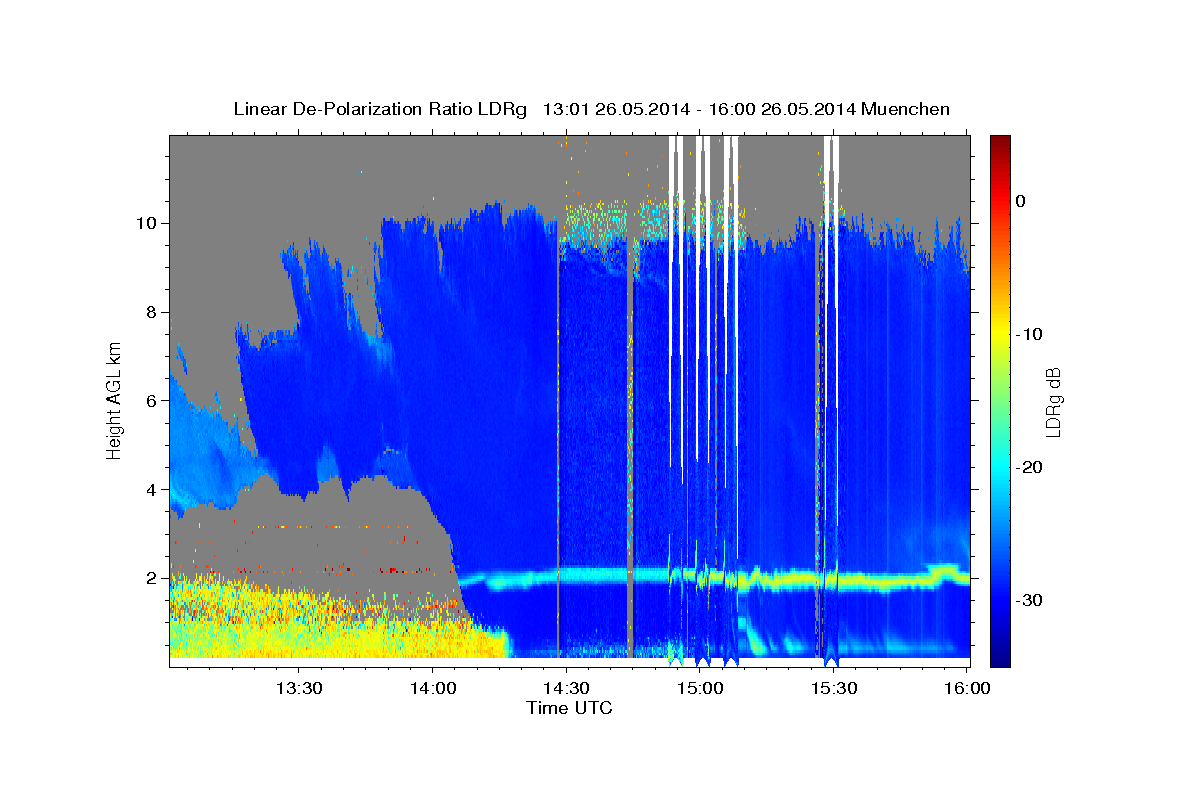
Task: Click the "LDRg dB" colorbar label
Action: (x=1053, y=402)
